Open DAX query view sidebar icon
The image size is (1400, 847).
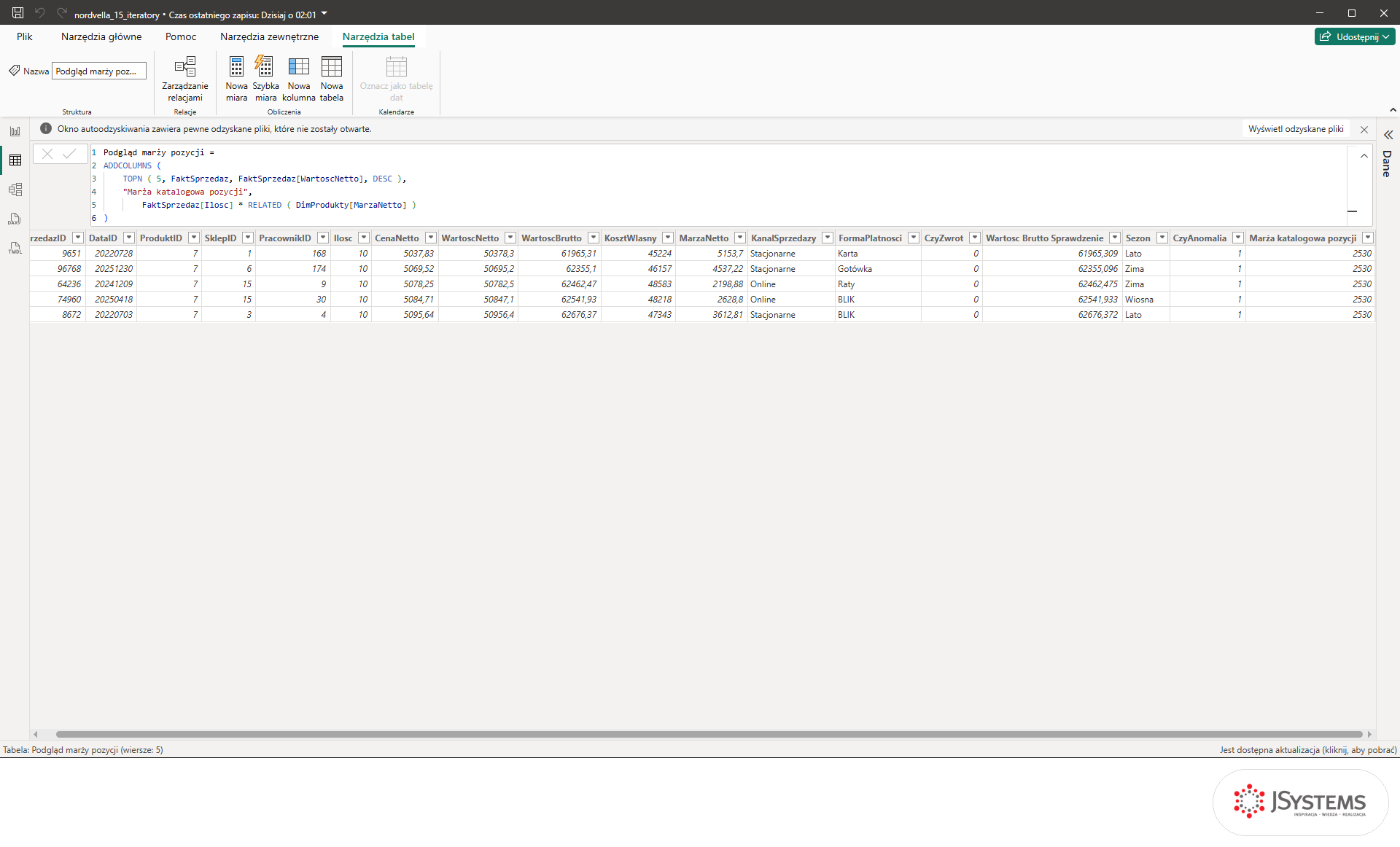15,219
